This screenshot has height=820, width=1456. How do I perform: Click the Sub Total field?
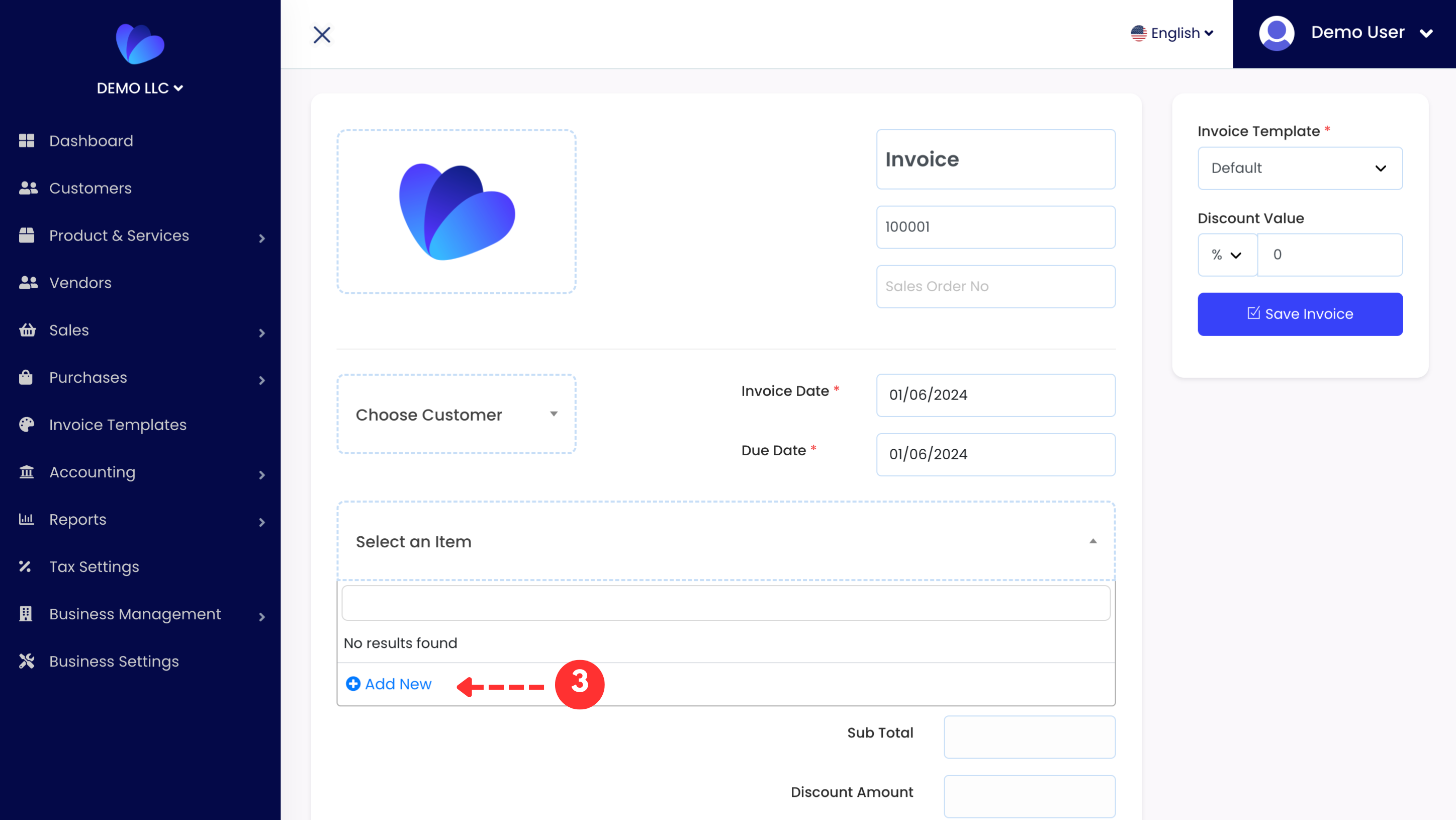[x=1029, y=737]
